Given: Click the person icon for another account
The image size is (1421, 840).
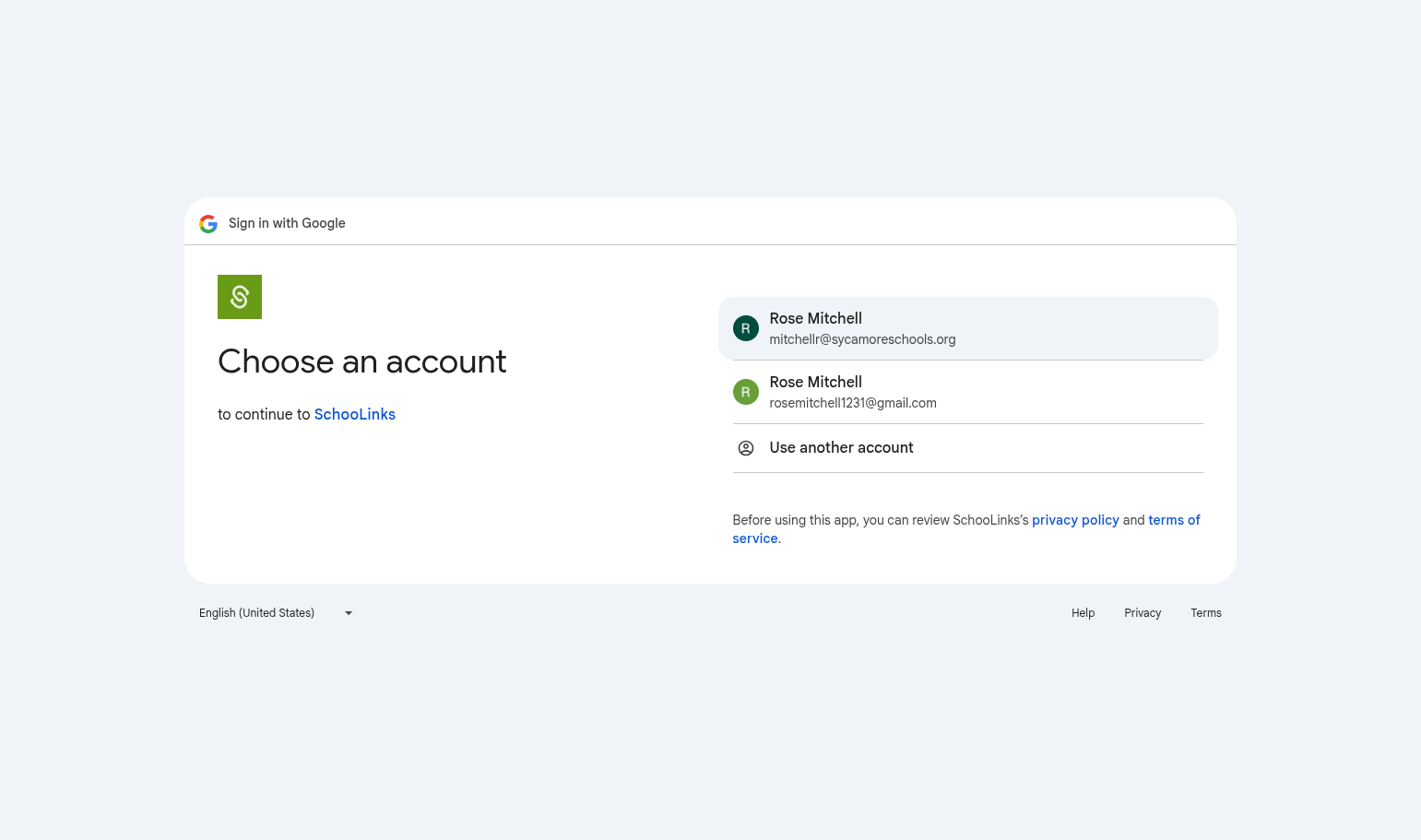Looking at the screenshot, I should pyautogui.click(x=746, y=448).
